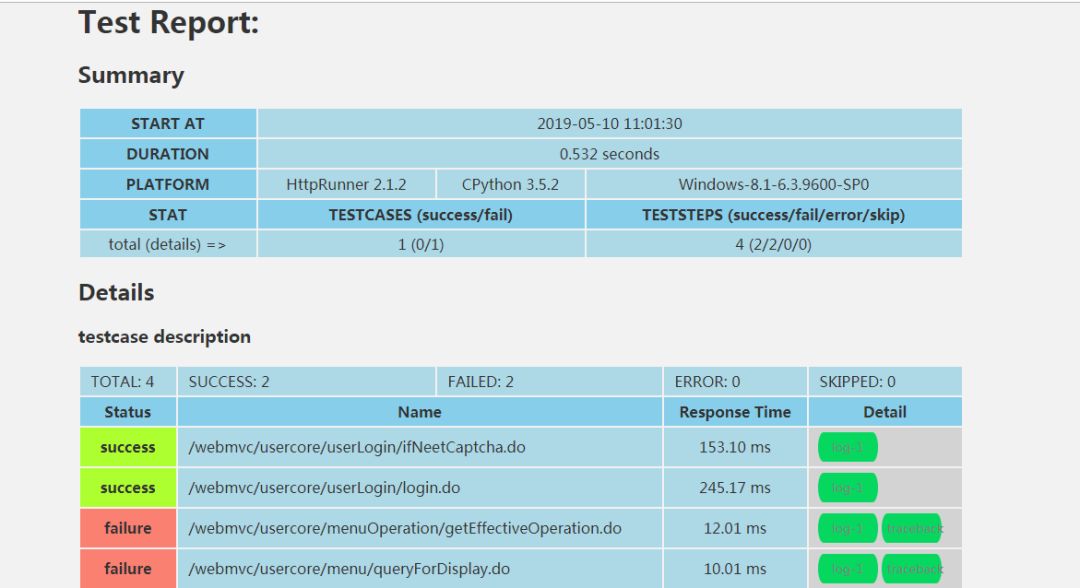1080x588 pixels.
Task: Show traceback for getEffectiveOperation.do row
Action: pyautogui.click(x=912, y=529)
